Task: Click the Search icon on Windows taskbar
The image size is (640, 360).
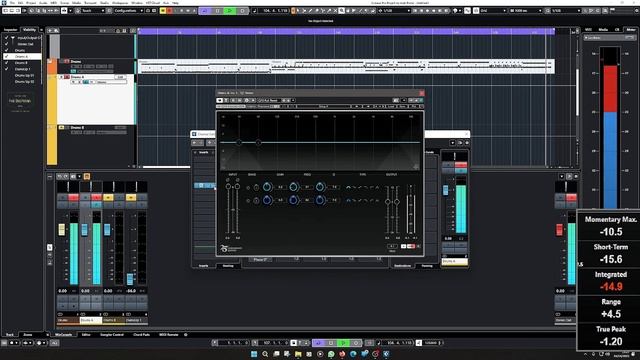Action: point(265,354)
